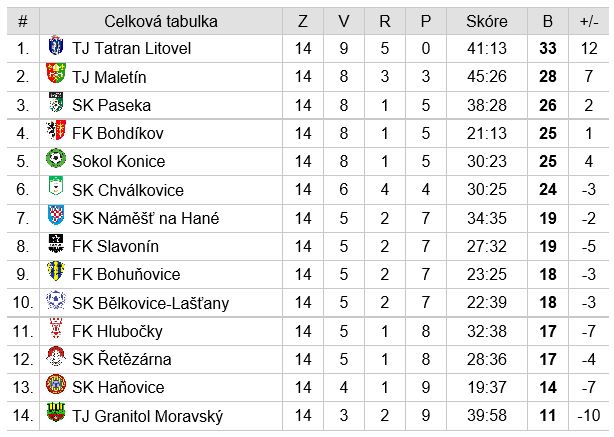Click the TJ Tatran Litovel club crest
Screen dimensions: 614x437
tap(56, 45)
